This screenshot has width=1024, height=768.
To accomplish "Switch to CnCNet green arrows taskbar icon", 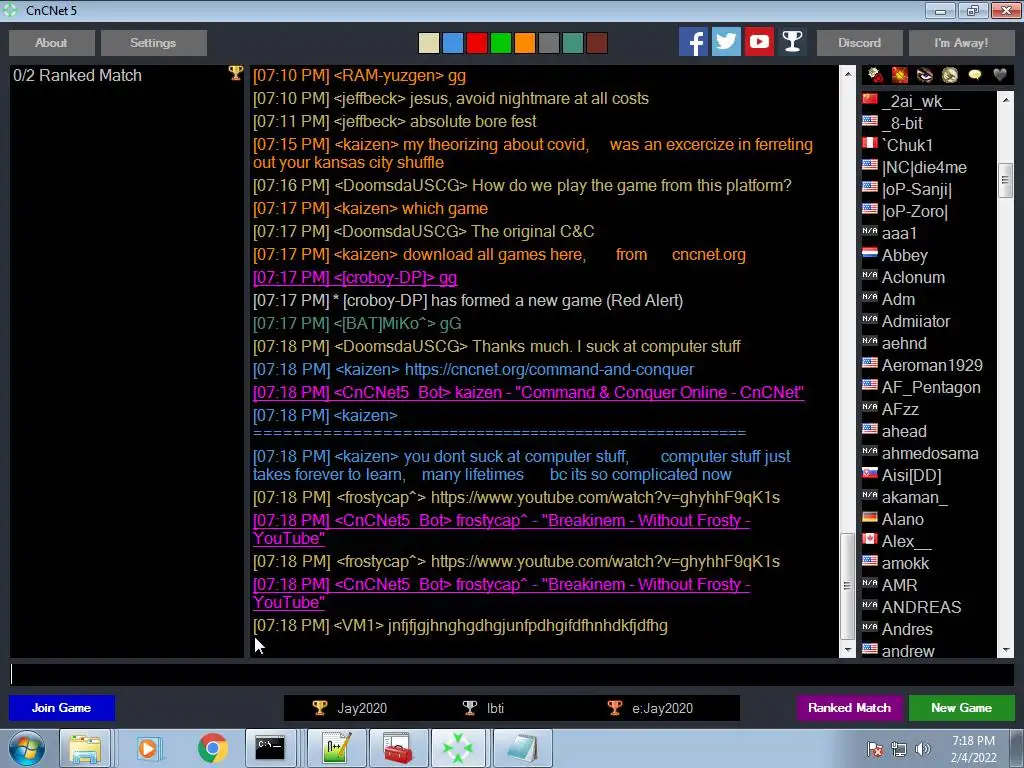I will 458,748.
